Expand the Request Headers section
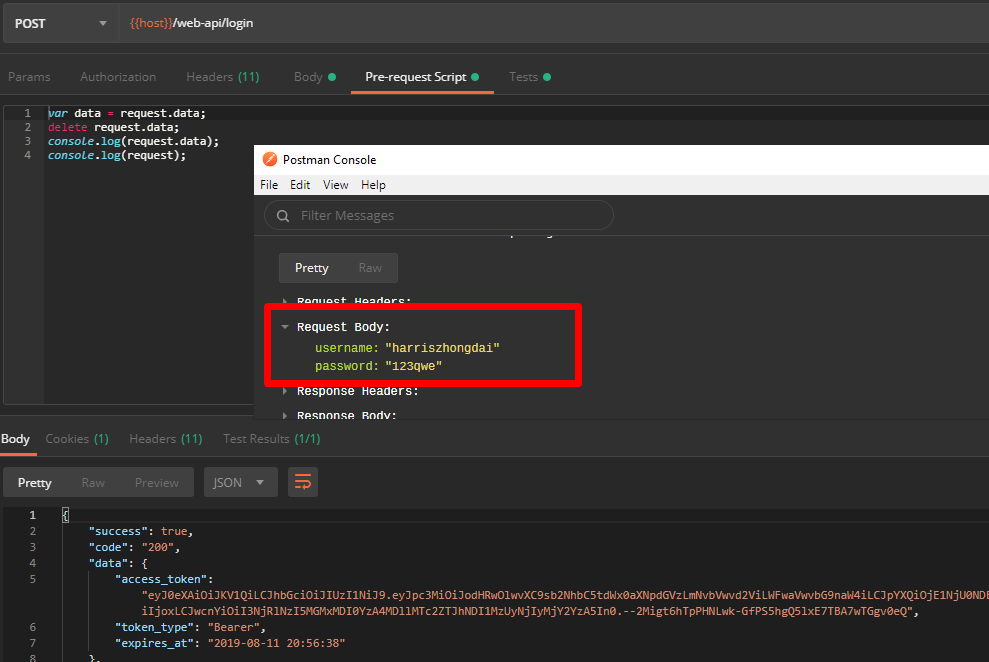Viewport: 989px width, 662px height. coord(285,301)
